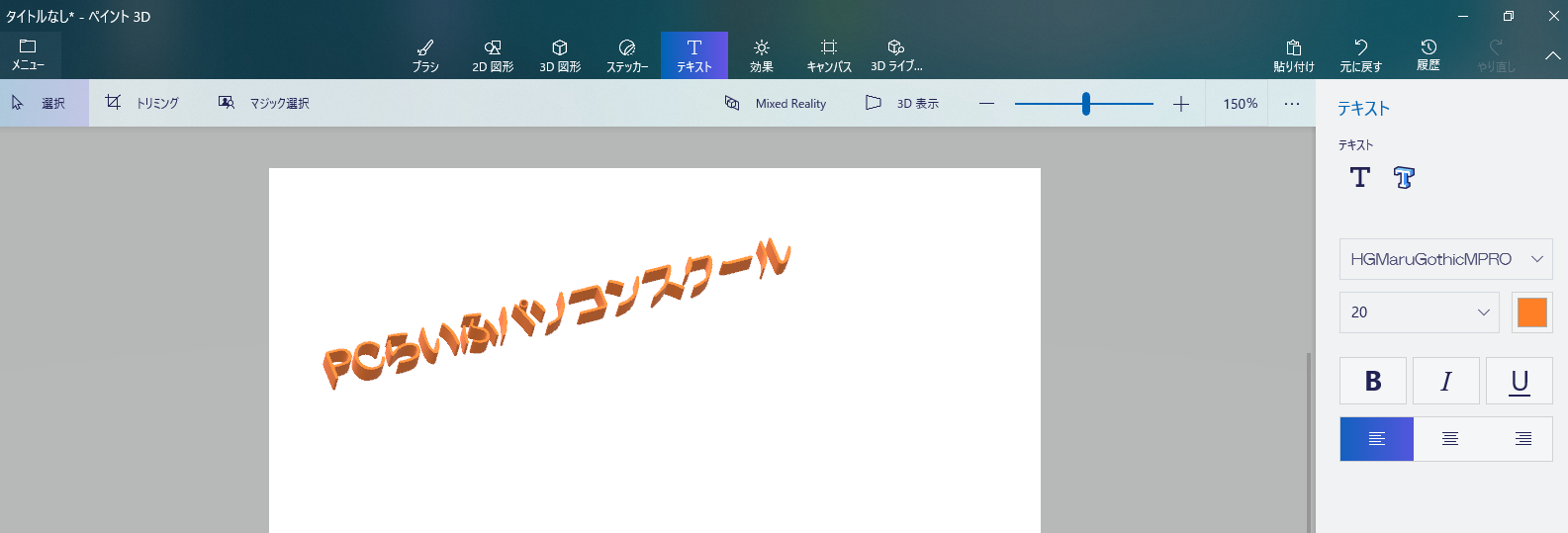Open the メニュー folder menu

(x=29, y=55)
